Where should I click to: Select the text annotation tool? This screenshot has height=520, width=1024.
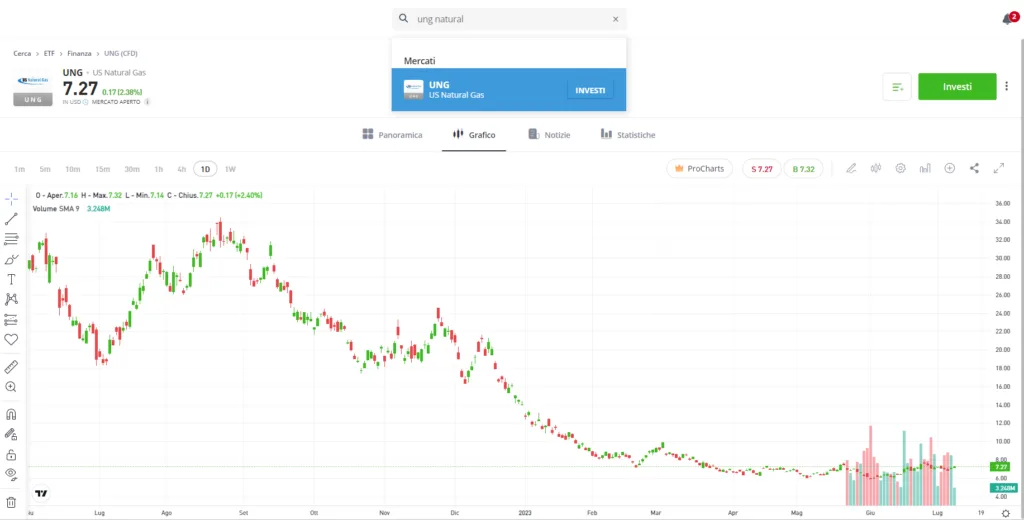[x=11, y=280]
